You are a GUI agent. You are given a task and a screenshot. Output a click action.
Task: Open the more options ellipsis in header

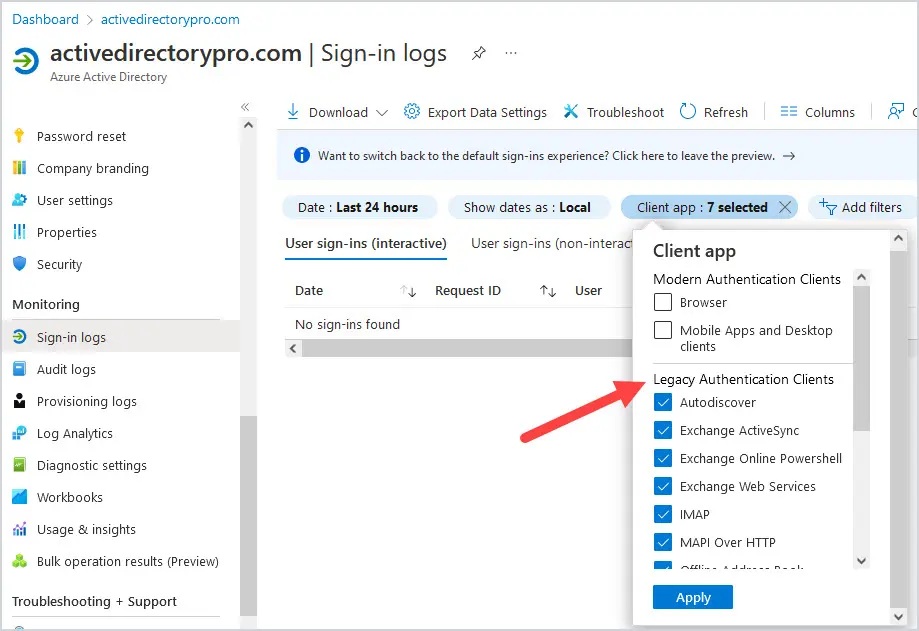(511, 53)
